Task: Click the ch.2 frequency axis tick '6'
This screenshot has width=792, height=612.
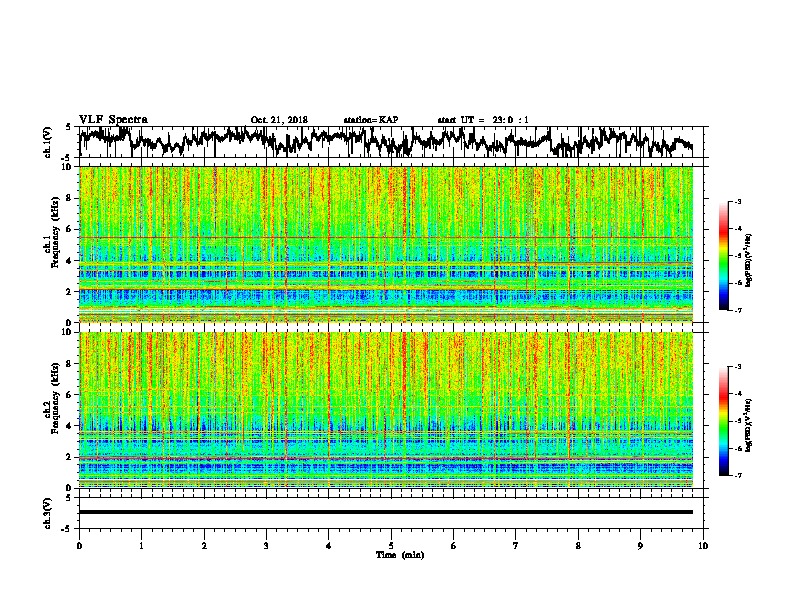Action: (x=70, y=394)
